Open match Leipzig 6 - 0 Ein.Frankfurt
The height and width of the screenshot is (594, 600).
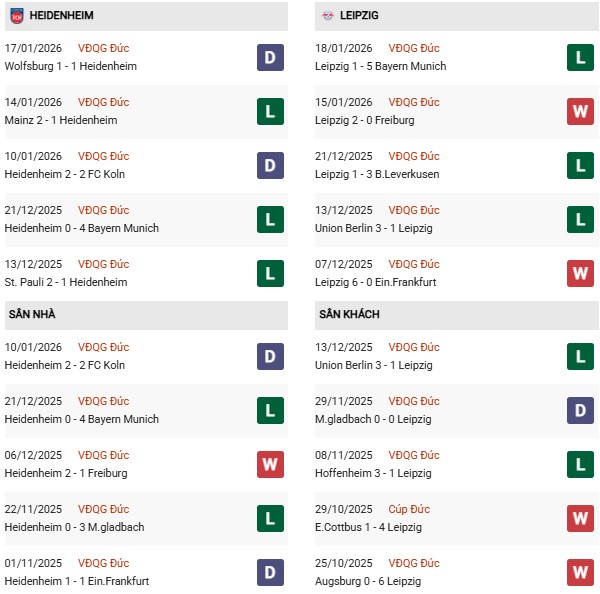pos(377,282)
